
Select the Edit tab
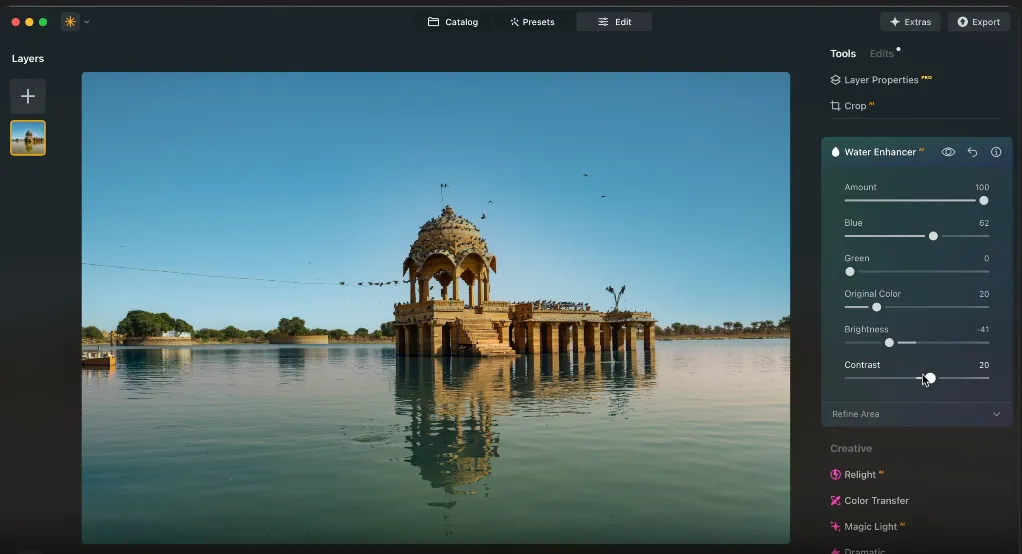click(614, 22)
